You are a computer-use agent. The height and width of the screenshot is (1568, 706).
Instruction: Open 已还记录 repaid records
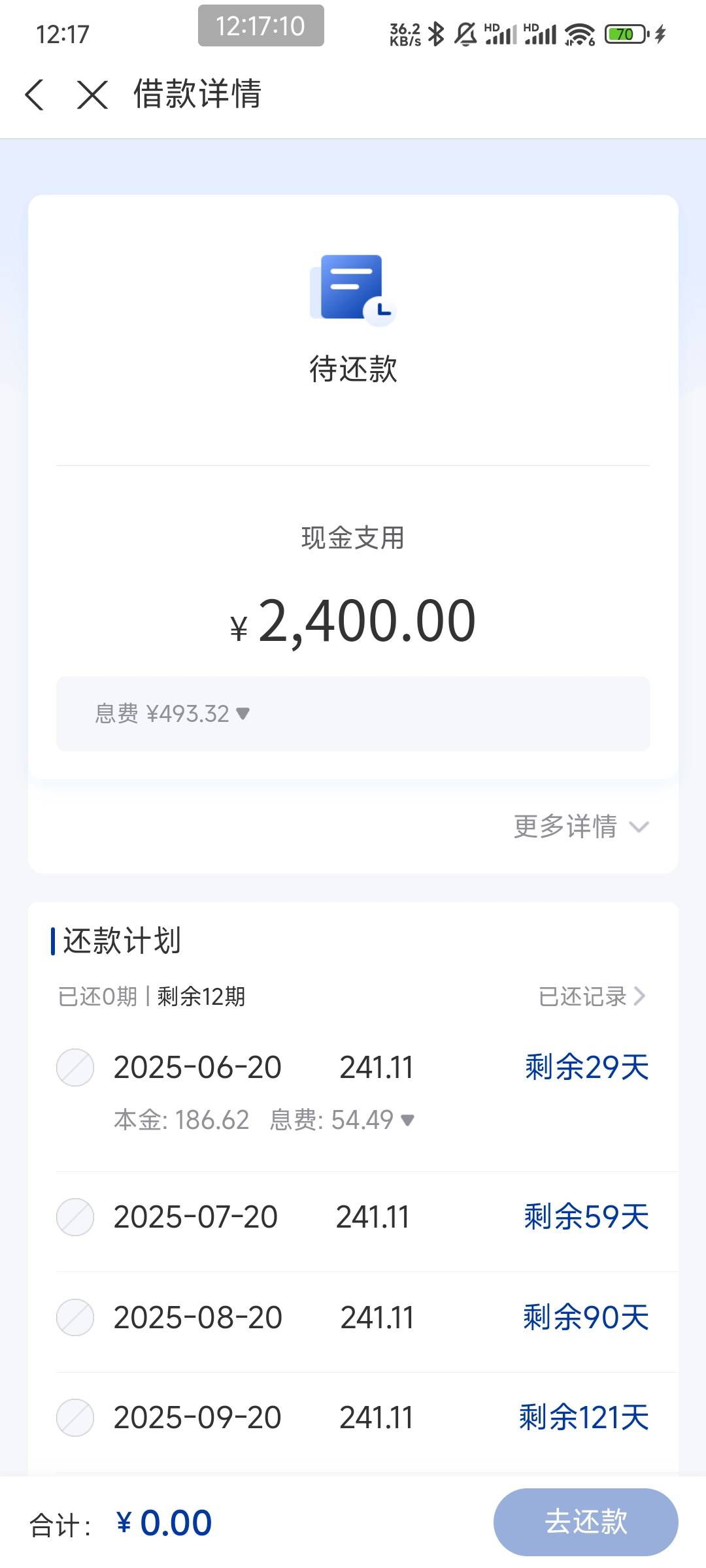point(592,996)
